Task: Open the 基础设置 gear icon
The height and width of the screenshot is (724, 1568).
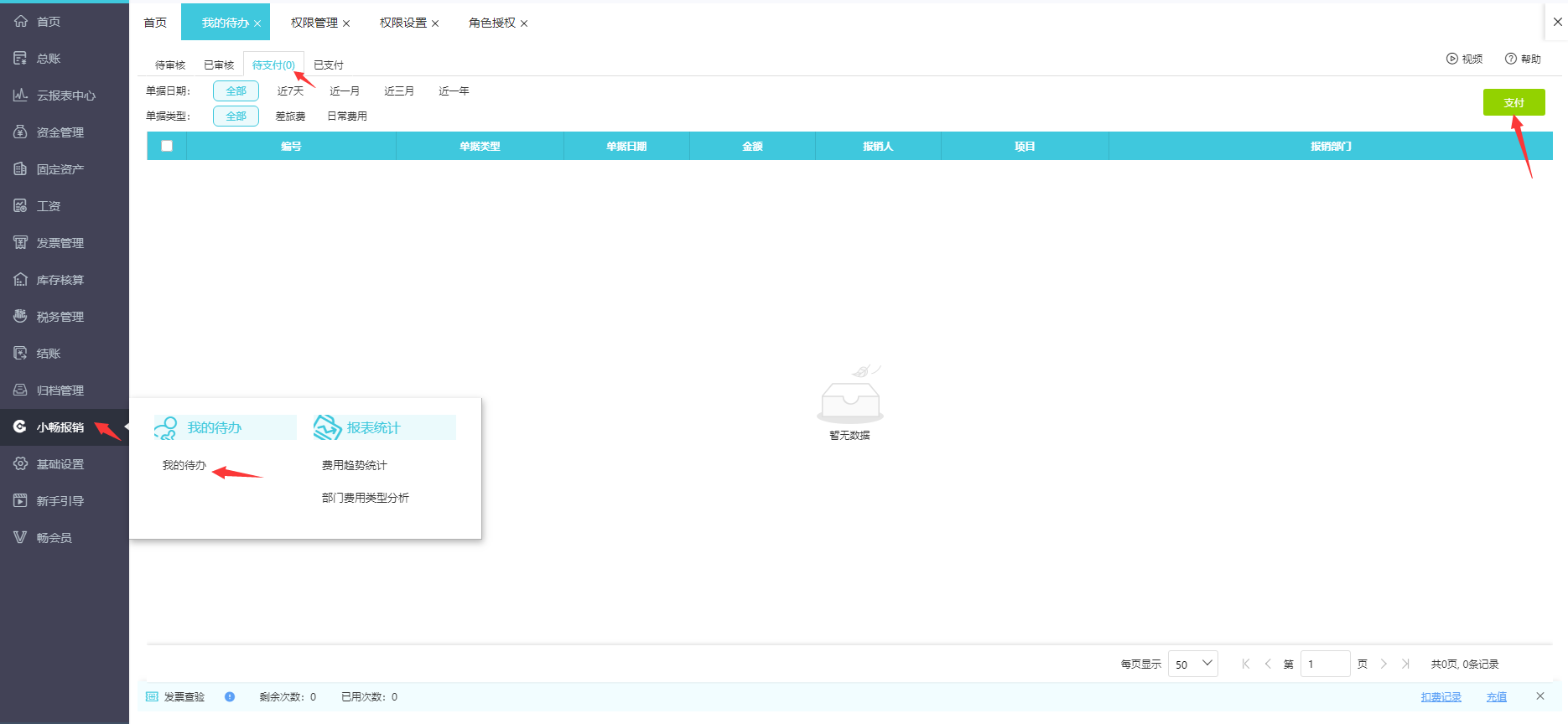Action: pyautogui.click(x=21, y=464)
